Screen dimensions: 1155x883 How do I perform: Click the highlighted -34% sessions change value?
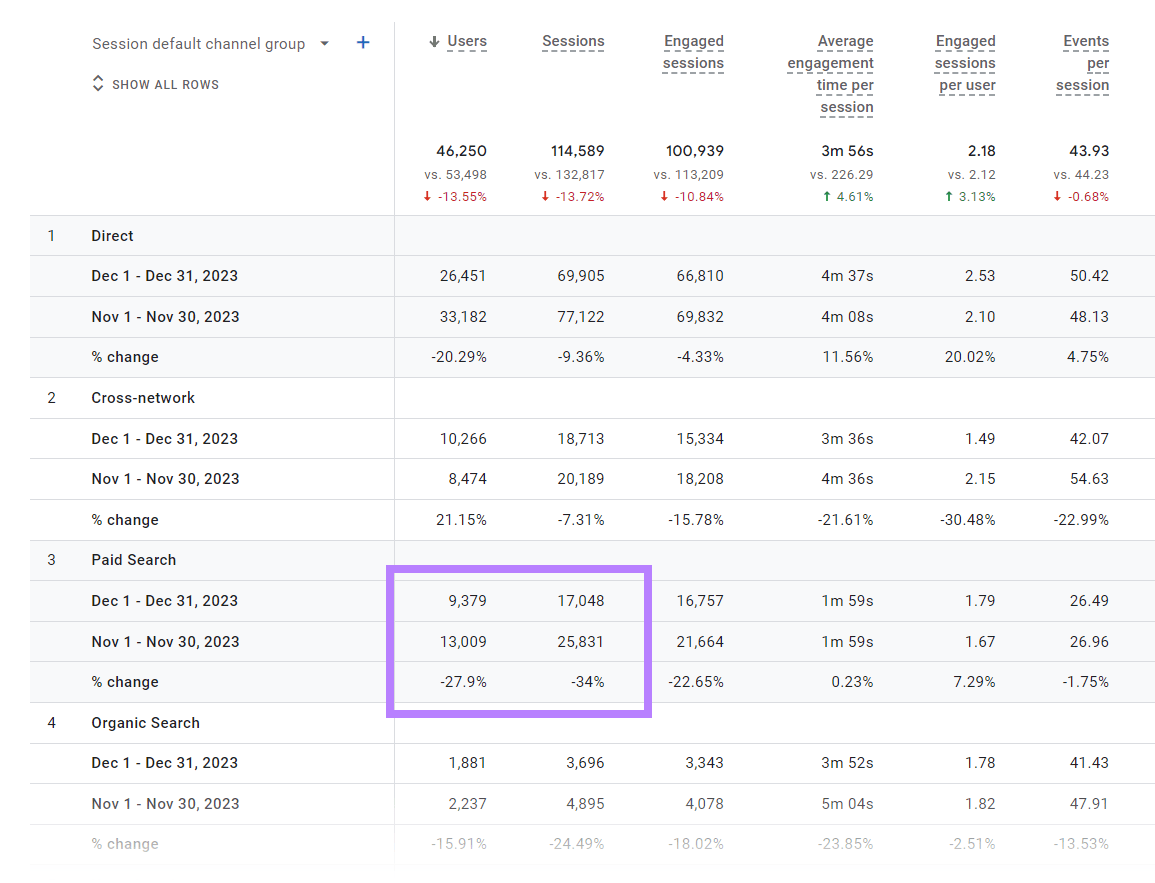click(590, 682)
